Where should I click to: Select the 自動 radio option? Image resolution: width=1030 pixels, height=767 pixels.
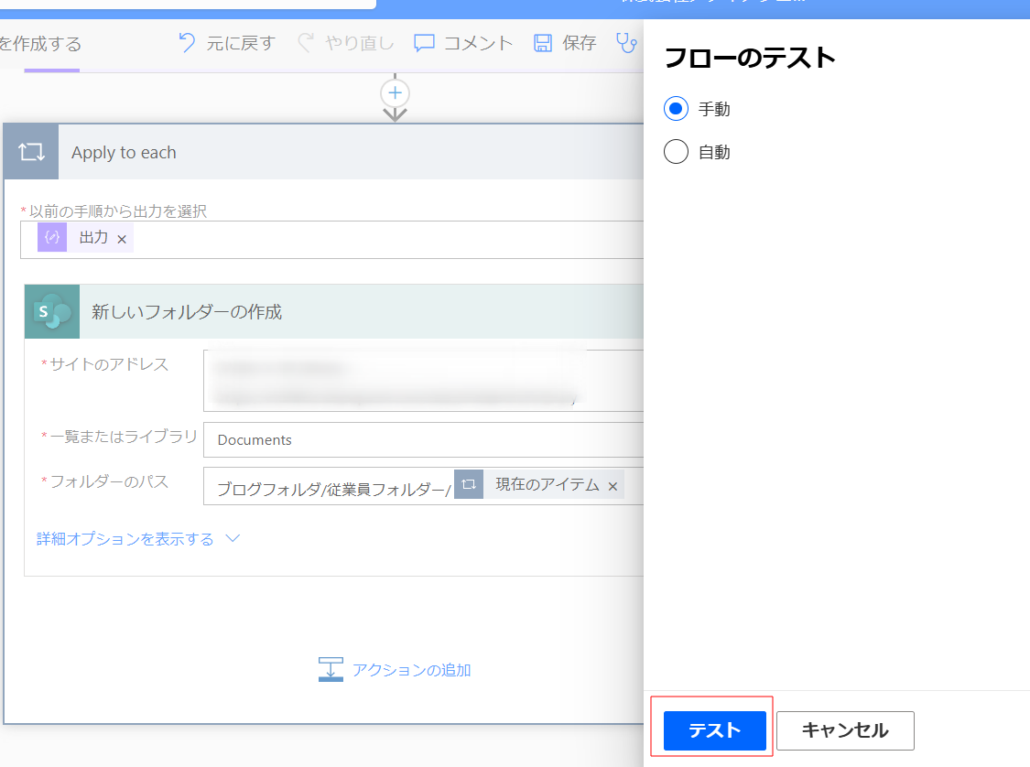[x=676, y=152]
